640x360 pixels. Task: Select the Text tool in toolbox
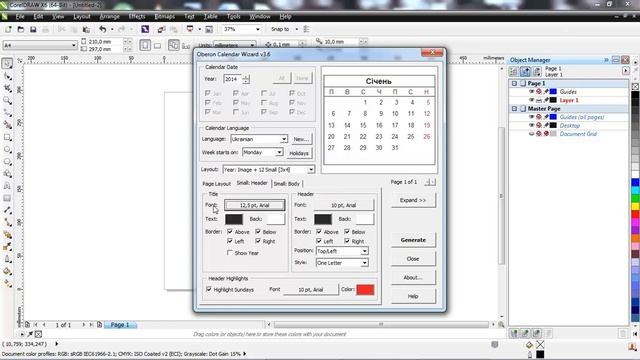7,186
